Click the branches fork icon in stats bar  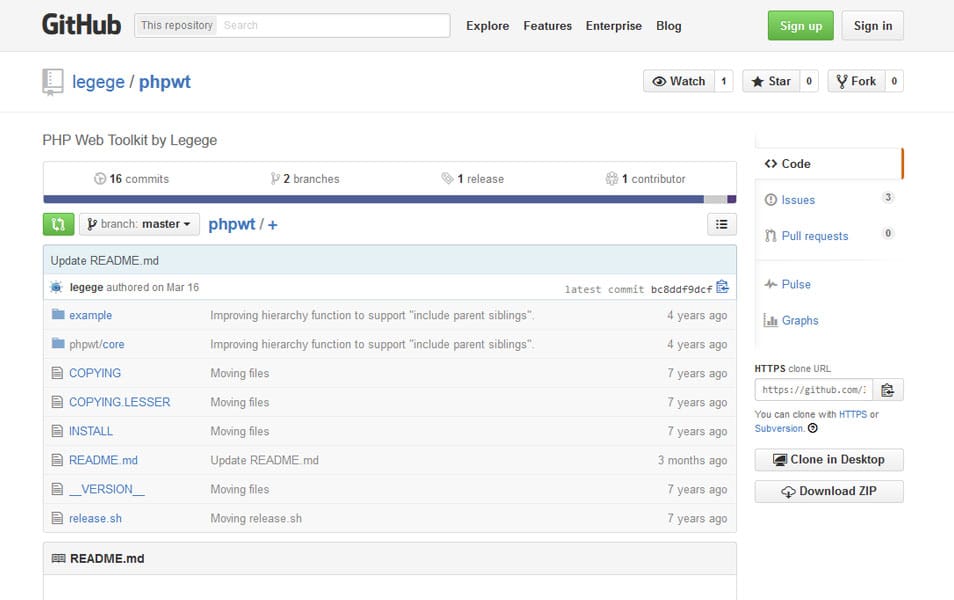coord(275,178)
